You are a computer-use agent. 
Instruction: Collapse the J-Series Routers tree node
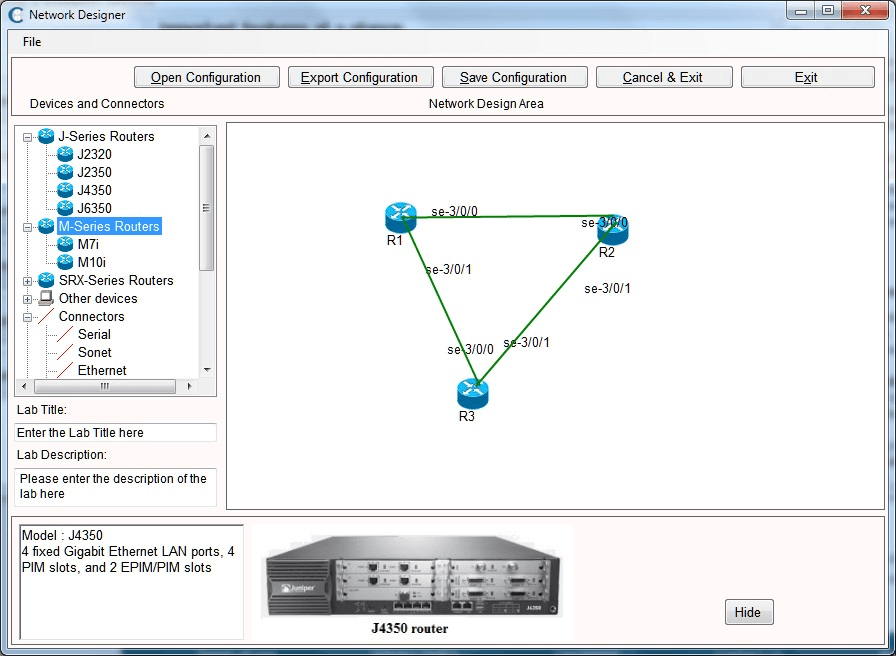pyautogui.click(x=28, y=136)
